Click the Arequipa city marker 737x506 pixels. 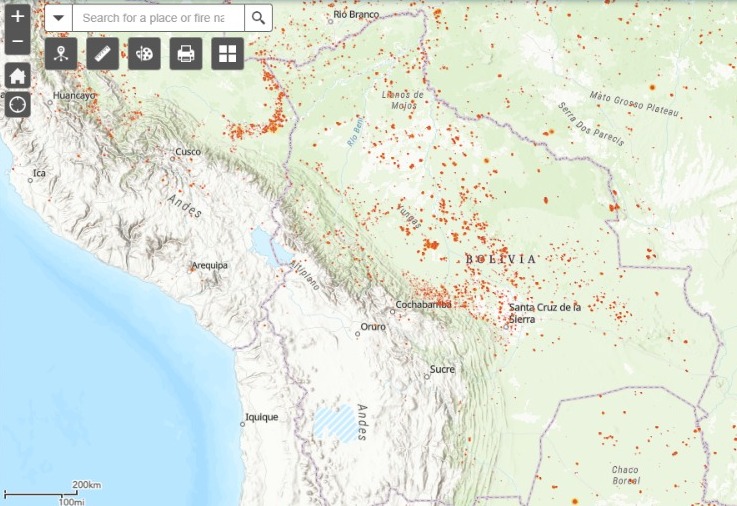pyautogui.click(x=192, y=267)
